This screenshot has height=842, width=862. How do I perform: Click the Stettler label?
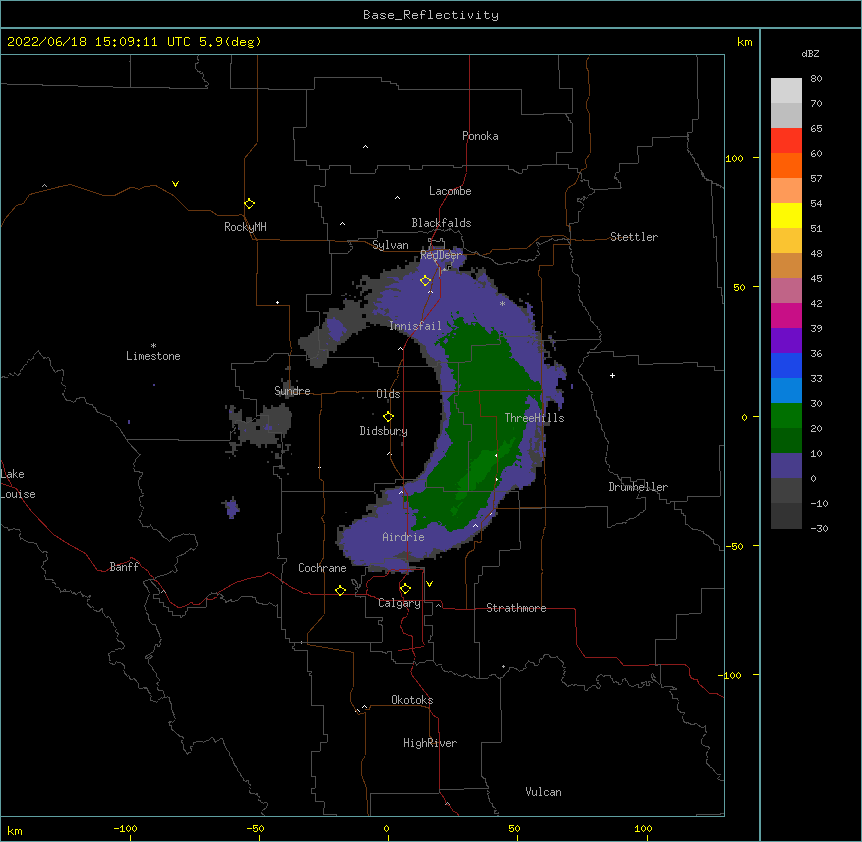pos(634,237)
